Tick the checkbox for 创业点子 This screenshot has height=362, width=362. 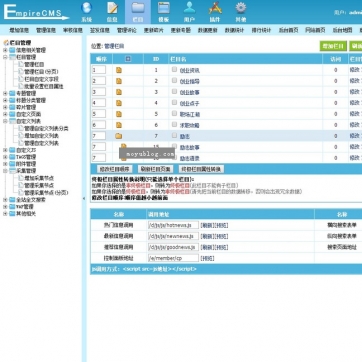click(174, 102)
